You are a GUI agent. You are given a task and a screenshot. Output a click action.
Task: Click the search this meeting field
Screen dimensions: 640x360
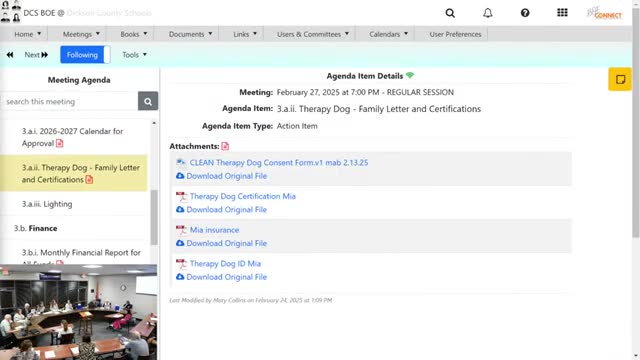coord(69,101)
